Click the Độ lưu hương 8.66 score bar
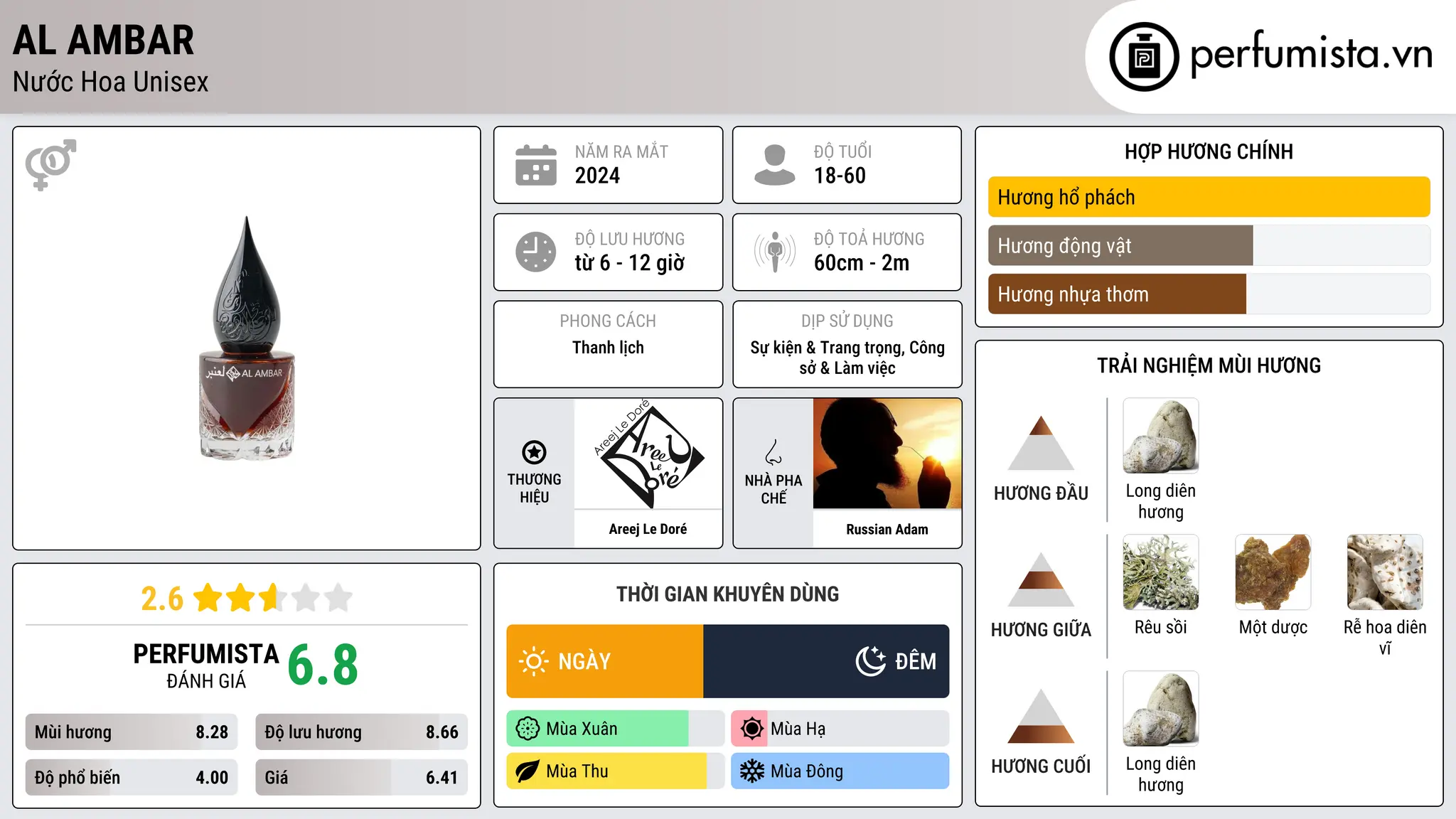 (361, 732)
